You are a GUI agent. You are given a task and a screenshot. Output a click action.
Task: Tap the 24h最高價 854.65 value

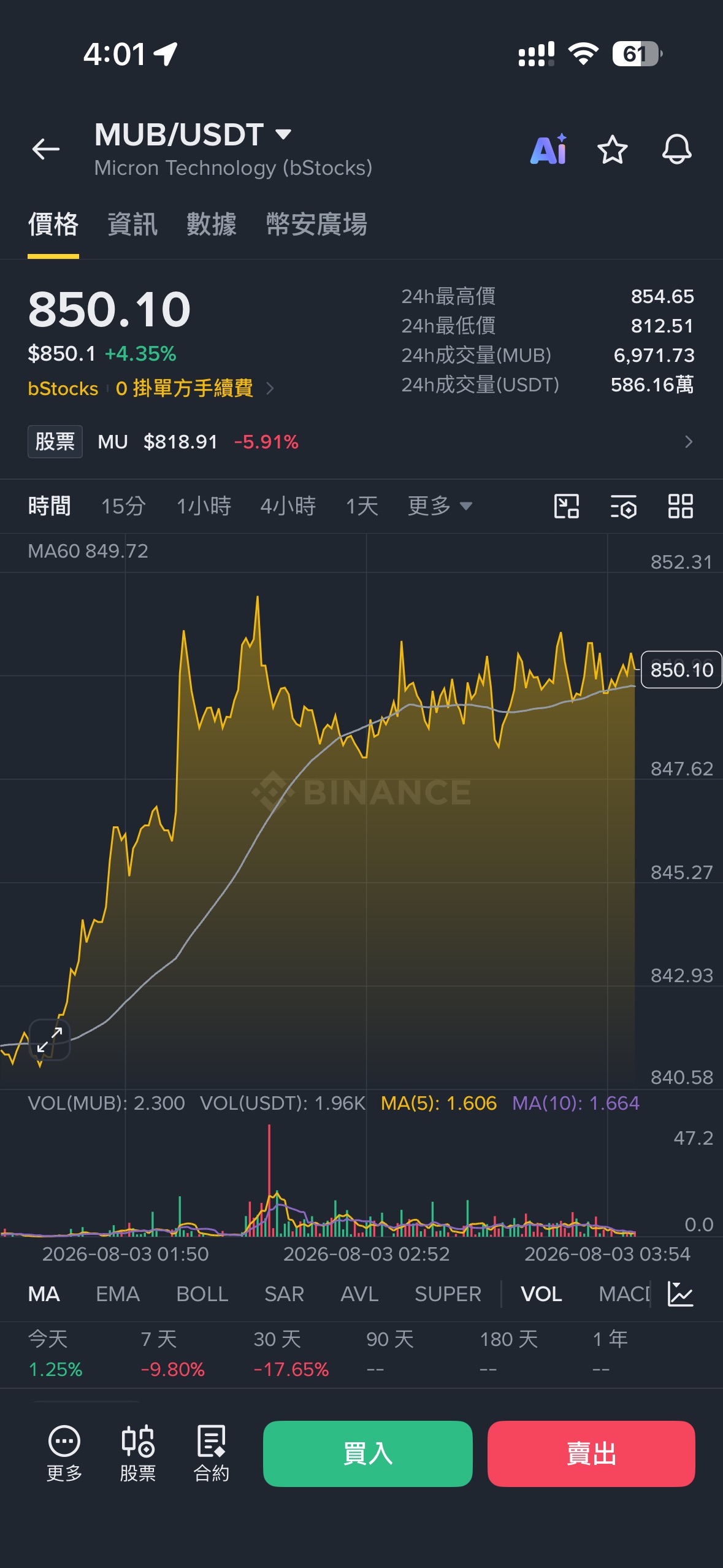pyautogui.click(x=662, y=296)
